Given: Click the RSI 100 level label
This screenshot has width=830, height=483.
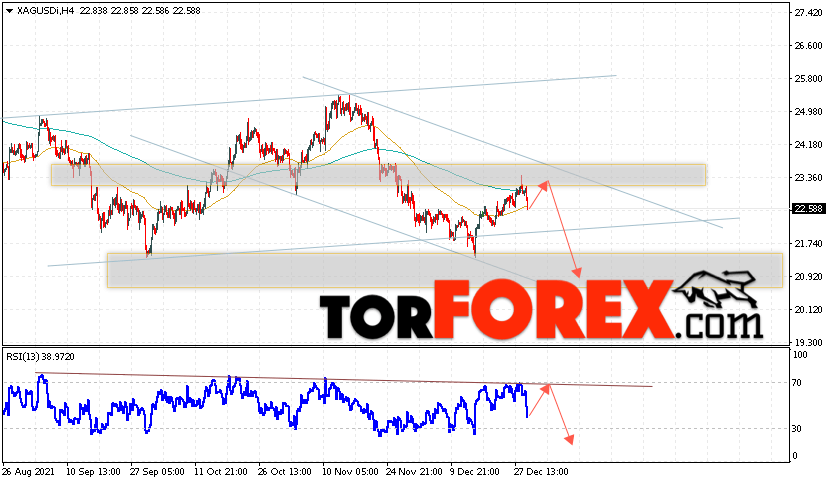Looking at the screenshot, I should pos(801,355).
